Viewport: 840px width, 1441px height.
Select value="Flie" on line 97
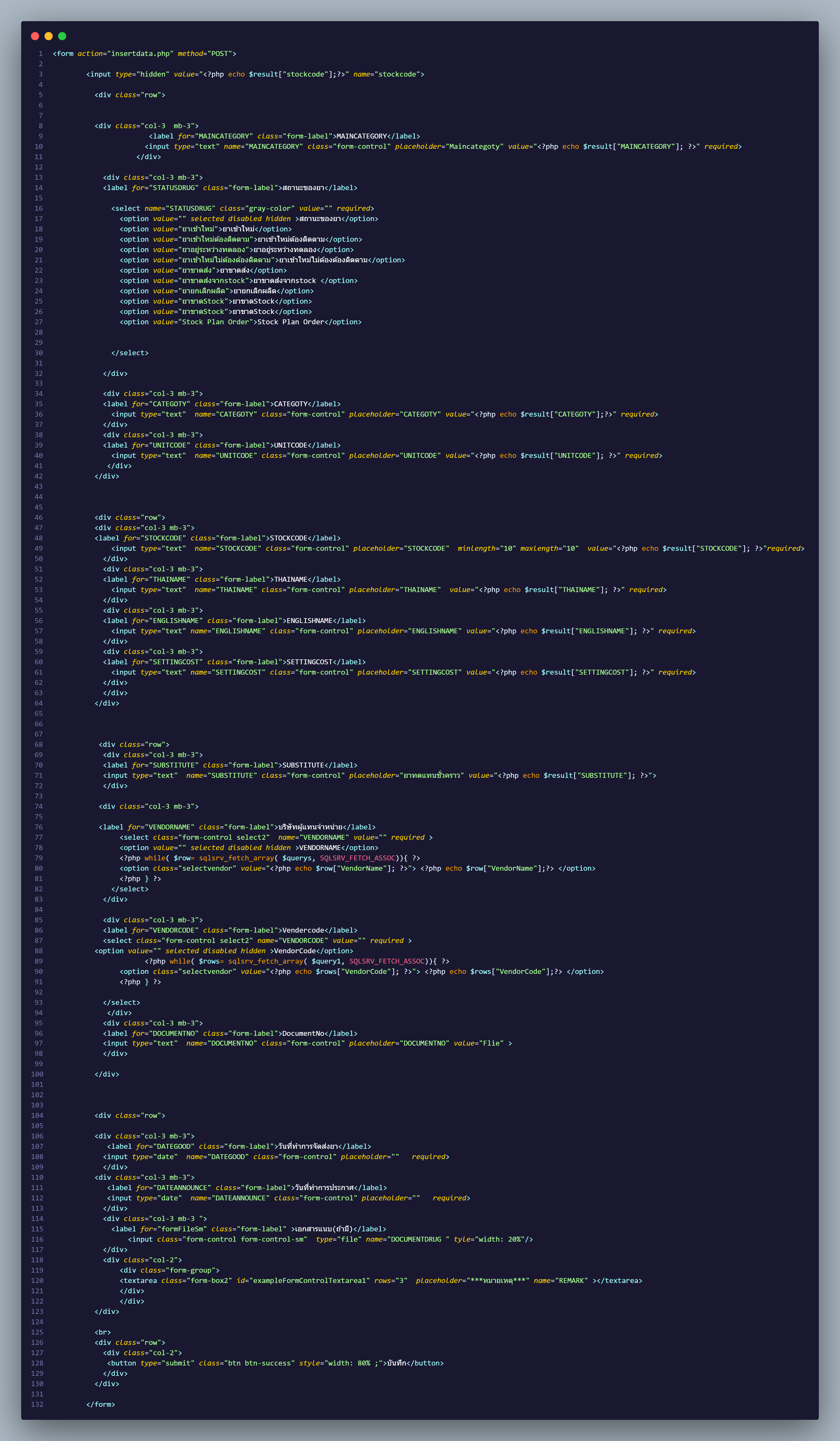(479, 1043)
